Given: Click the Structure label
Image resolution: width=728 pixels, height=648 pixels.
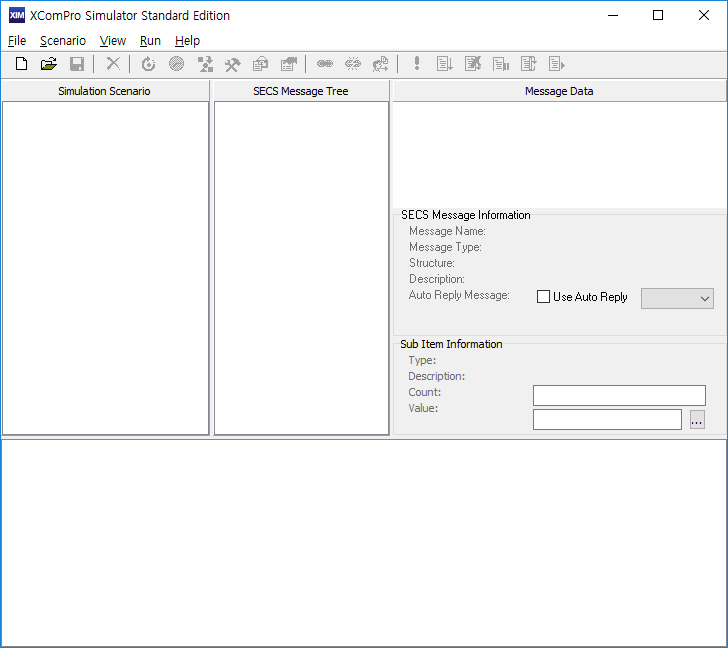Looking at the screenshot, I should click(431, 263).
